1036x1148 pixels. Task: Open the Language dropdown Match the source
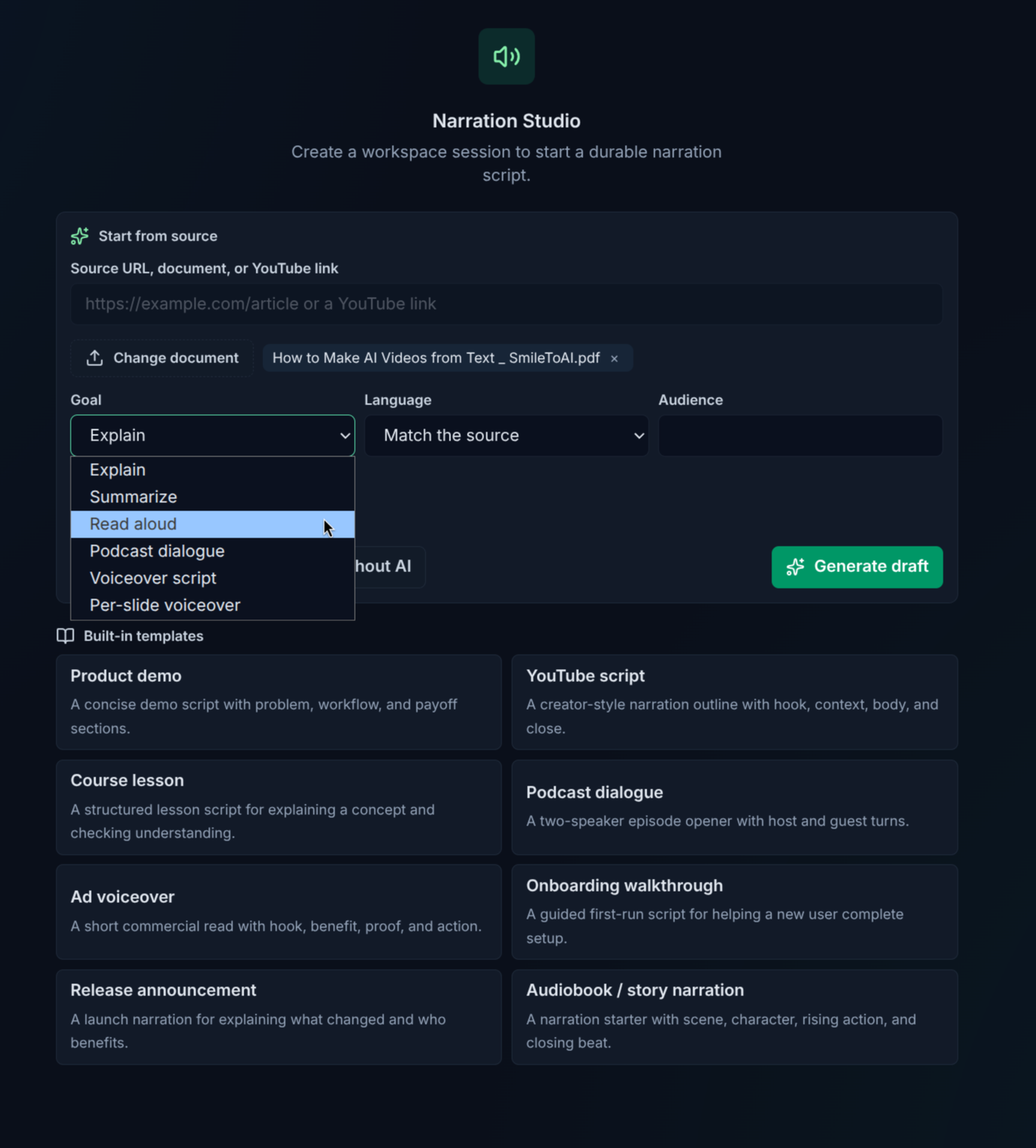click(507, 435)
